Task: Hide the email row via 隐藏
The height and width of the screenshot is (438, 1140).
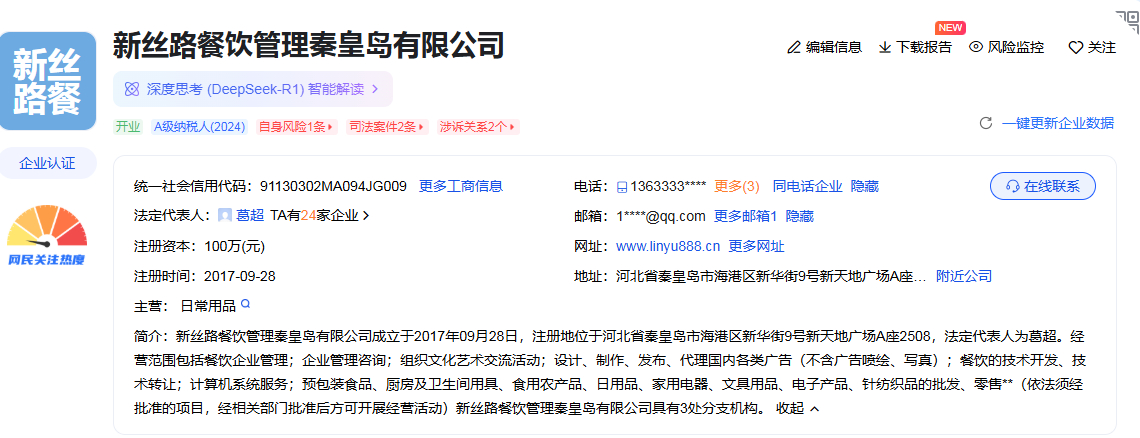Action: click(x=800, y=216)
